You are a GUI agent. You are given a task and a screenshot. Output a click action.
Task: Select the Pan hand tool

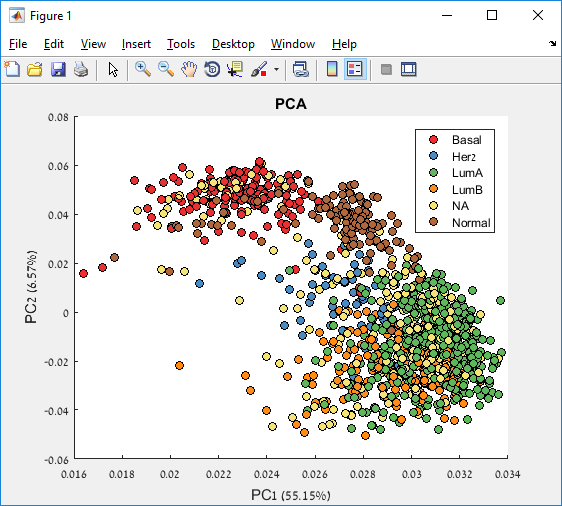pos(189,69)
